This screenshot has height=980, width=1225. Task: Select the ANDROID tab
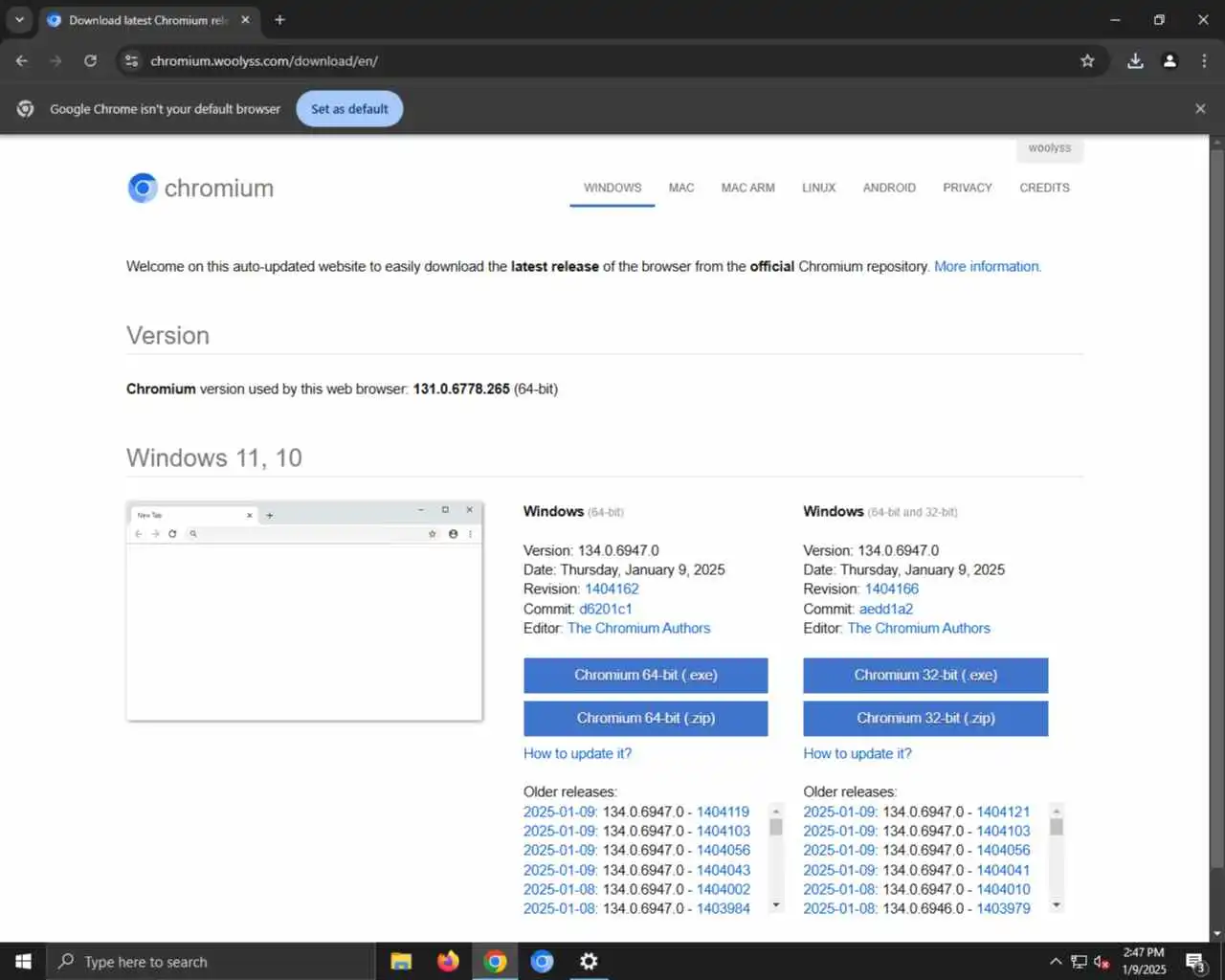[889, 188]
